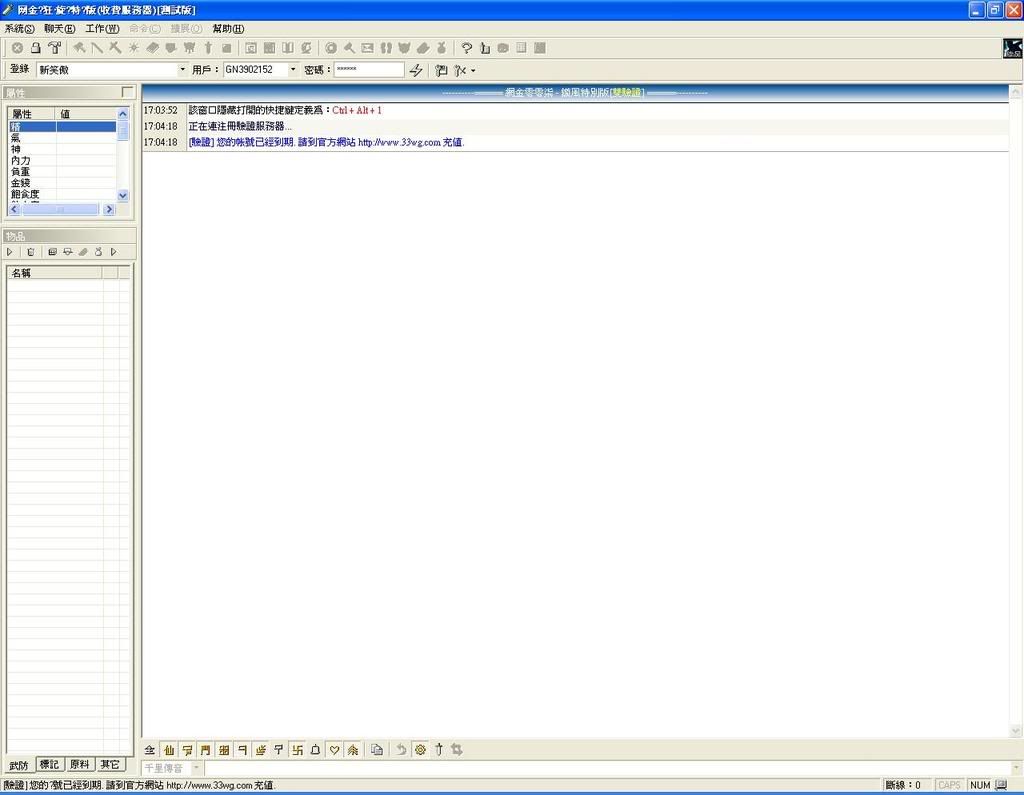Viewport: 1024px width, 795px height.
Task: Switch to the 標記 tab
Action: pyautogui.click(x=49, y=765)
